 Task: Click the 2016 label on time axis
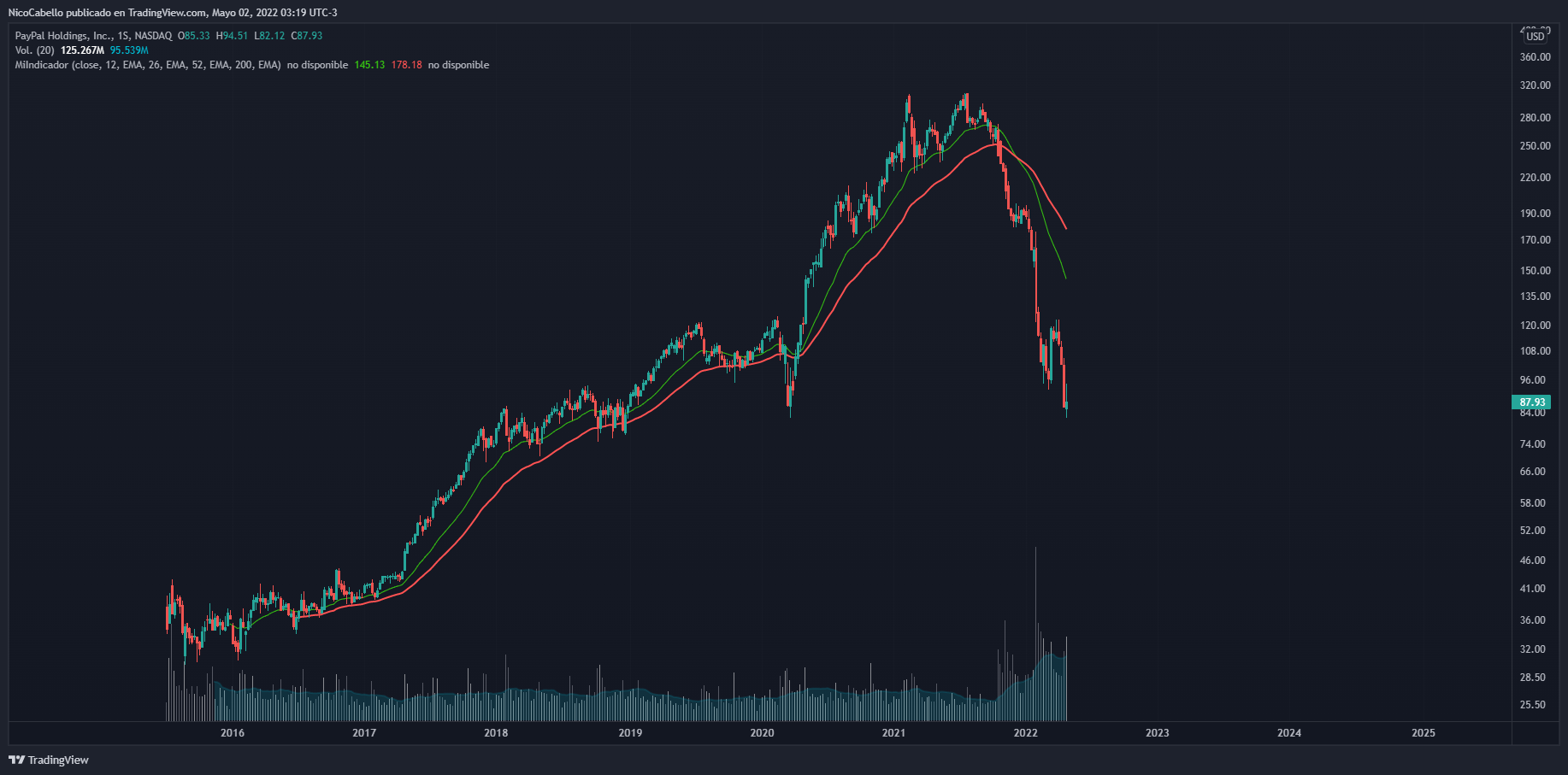(233, 733)
